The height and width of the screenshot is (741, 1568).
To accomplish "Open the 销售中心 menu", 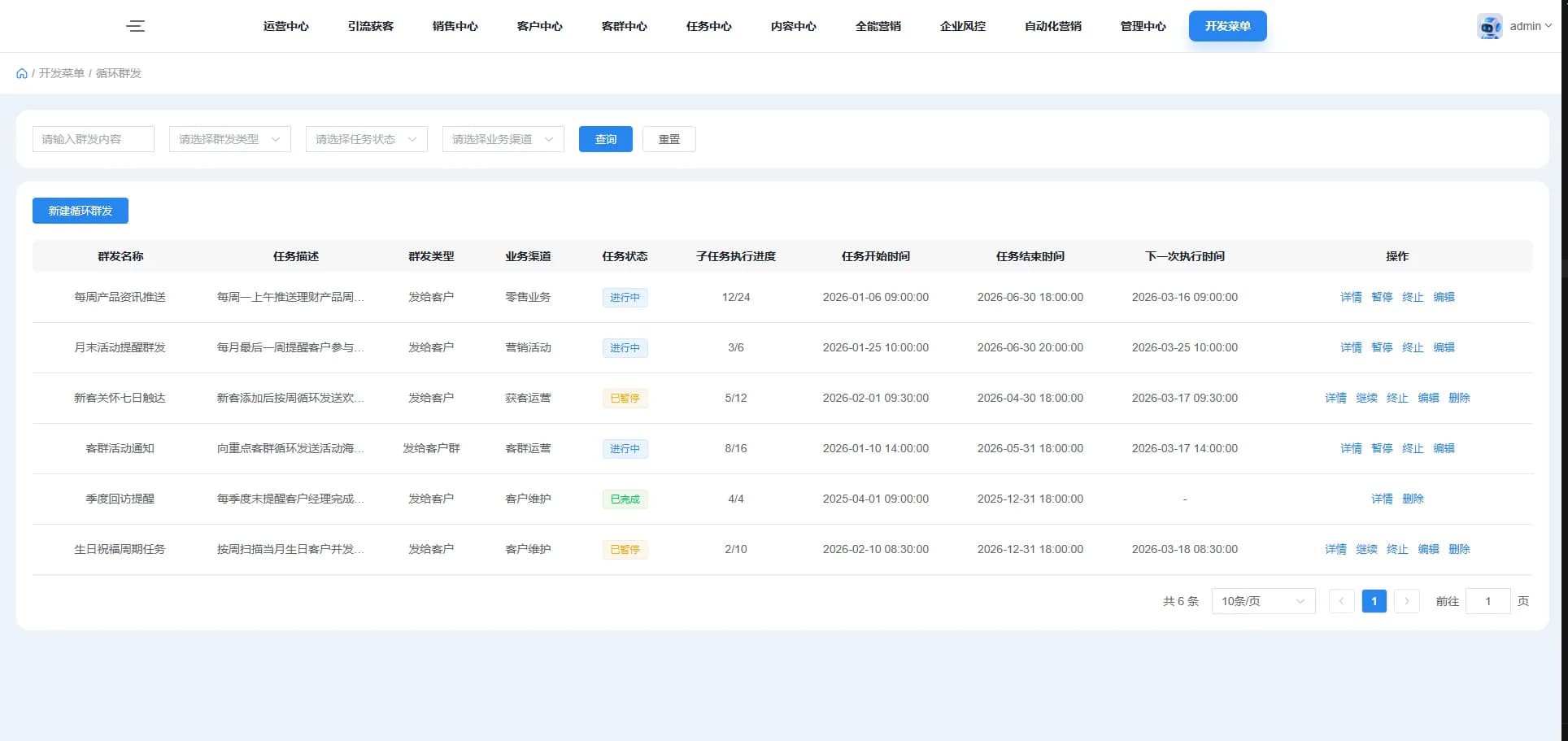I will click(455, 26).
